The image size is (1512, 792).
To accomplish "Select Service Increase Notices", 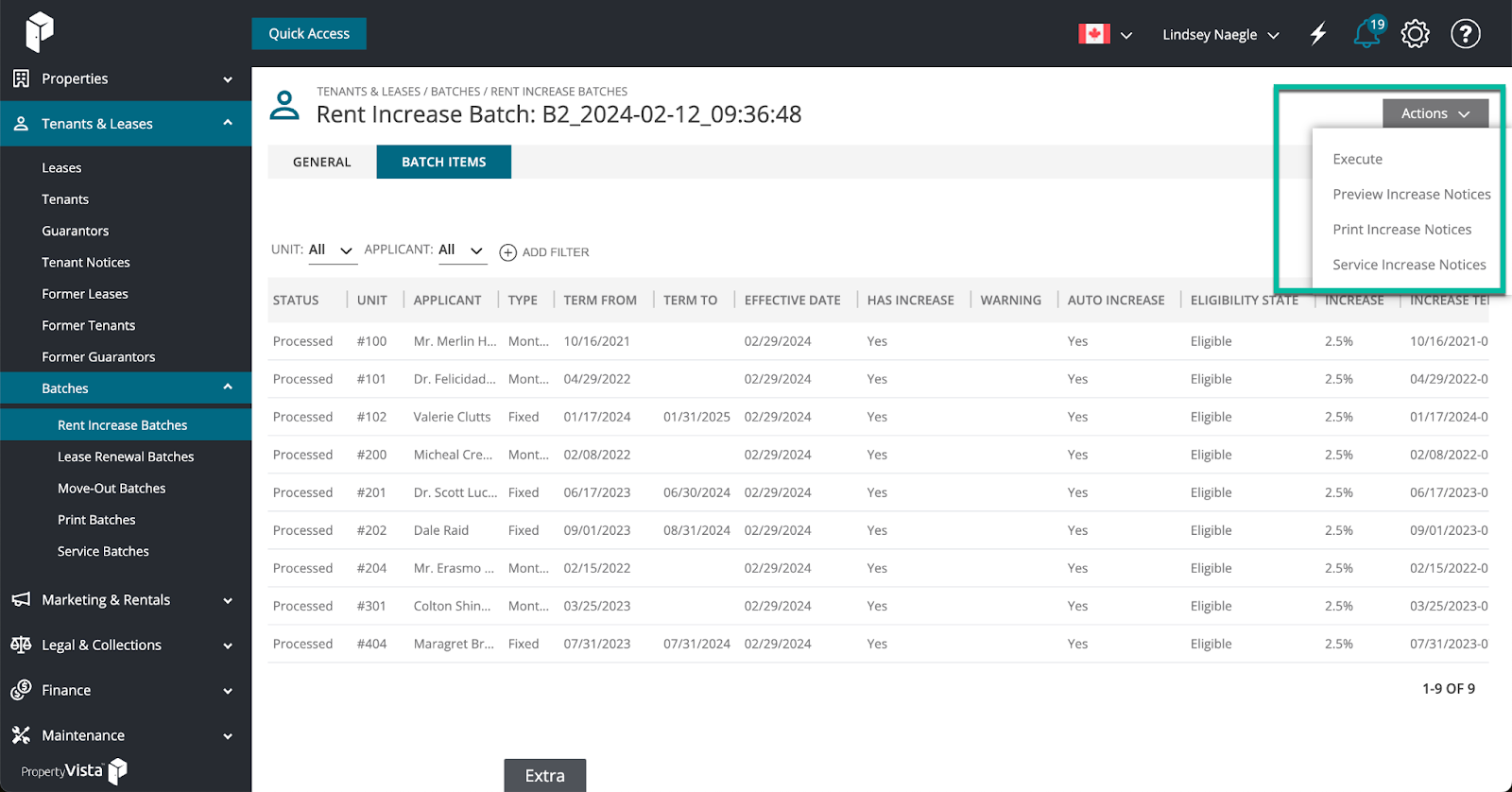I will click(1409, 266).
